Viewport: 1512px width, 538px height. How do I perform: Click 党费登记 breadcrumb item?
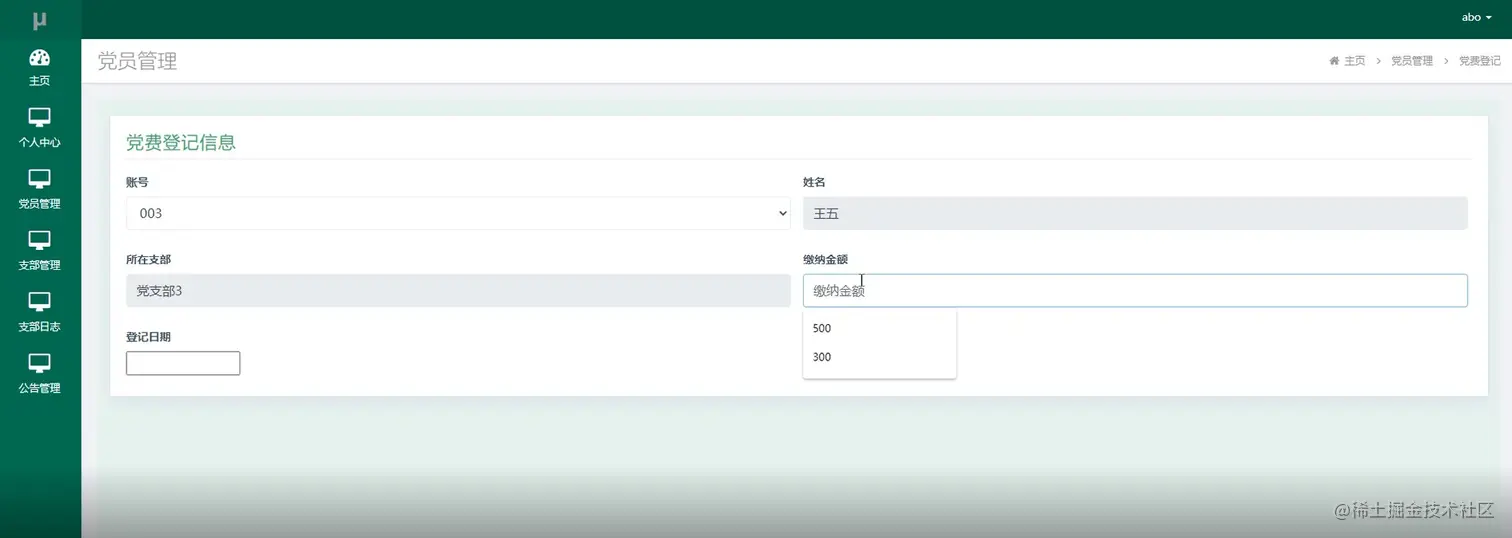(x=1480, y=61)
